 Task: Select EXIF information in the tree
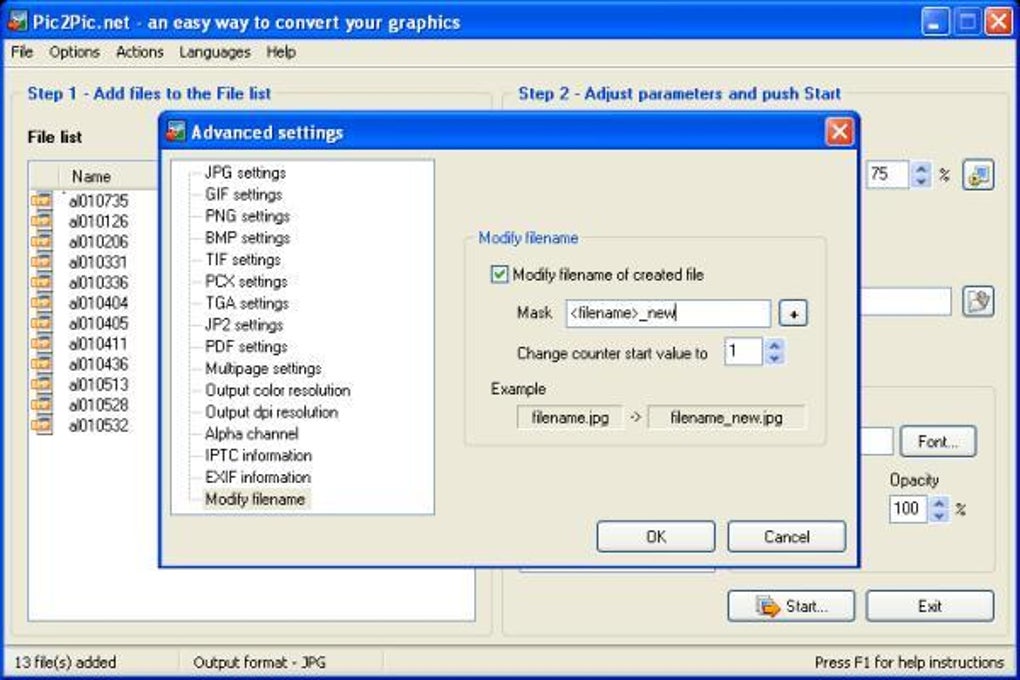258,478
